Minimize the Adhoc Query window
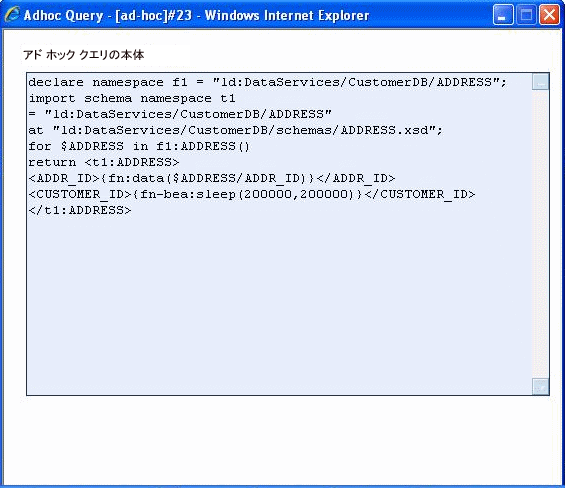Viewport: 565px width, 488px height. click(503, 15)
